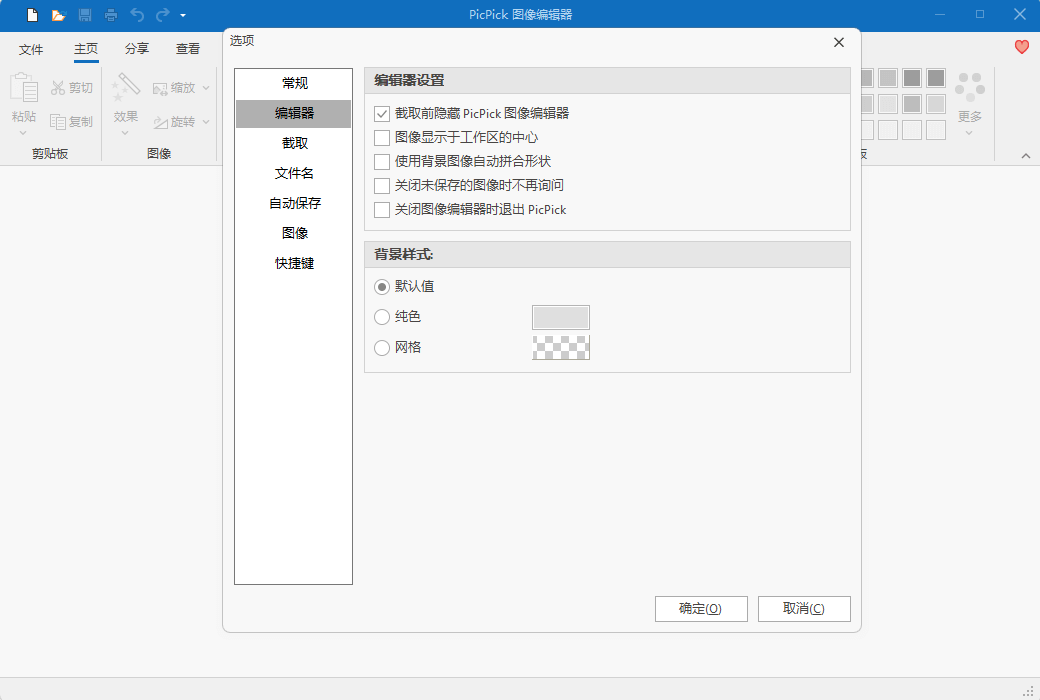Select 编辑器 in options list
This screenshot has height=700, width=1040.
(294, 113)
